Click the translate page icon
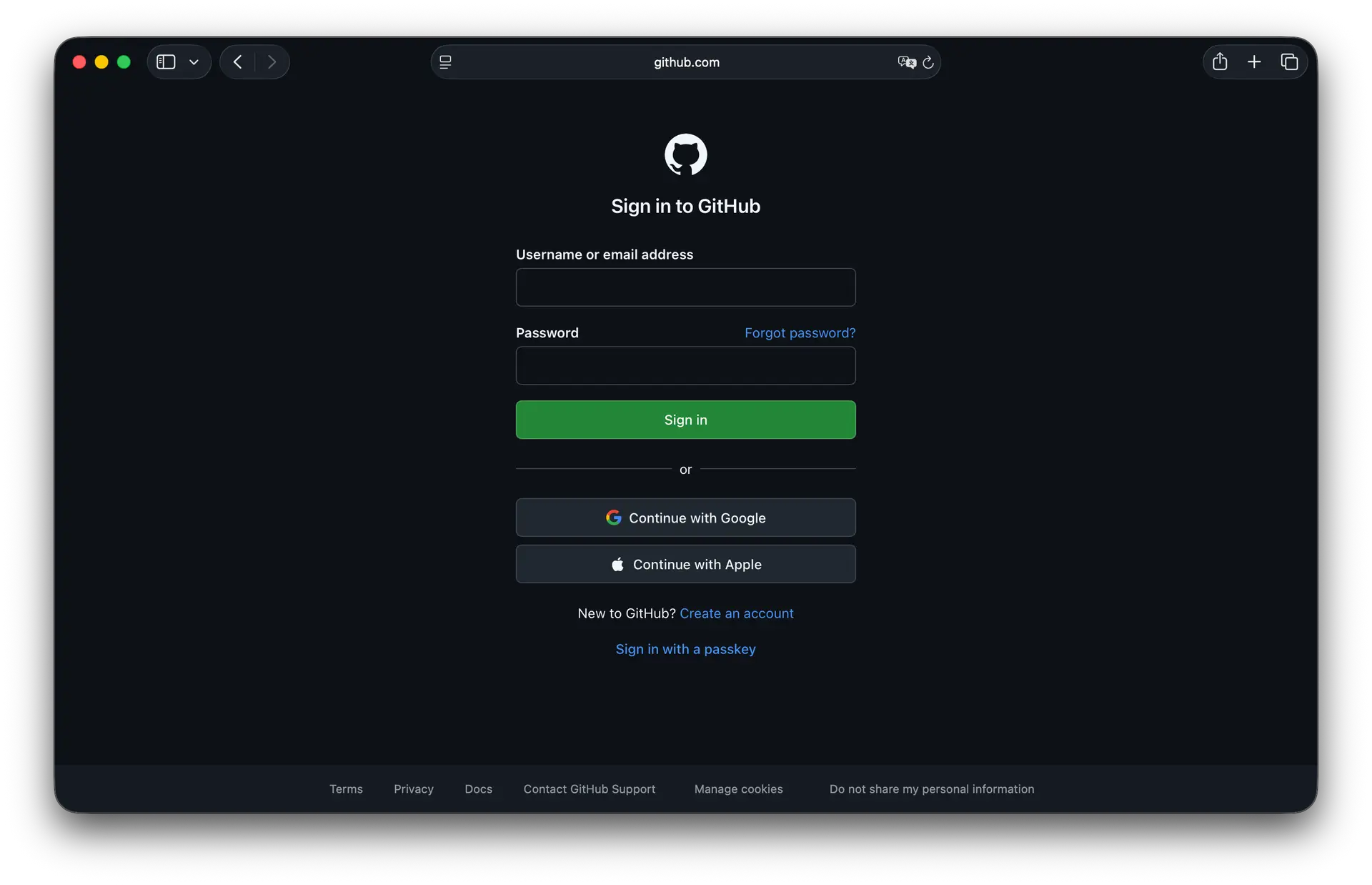Screen dimensions: 1372x885 (907, 62)
